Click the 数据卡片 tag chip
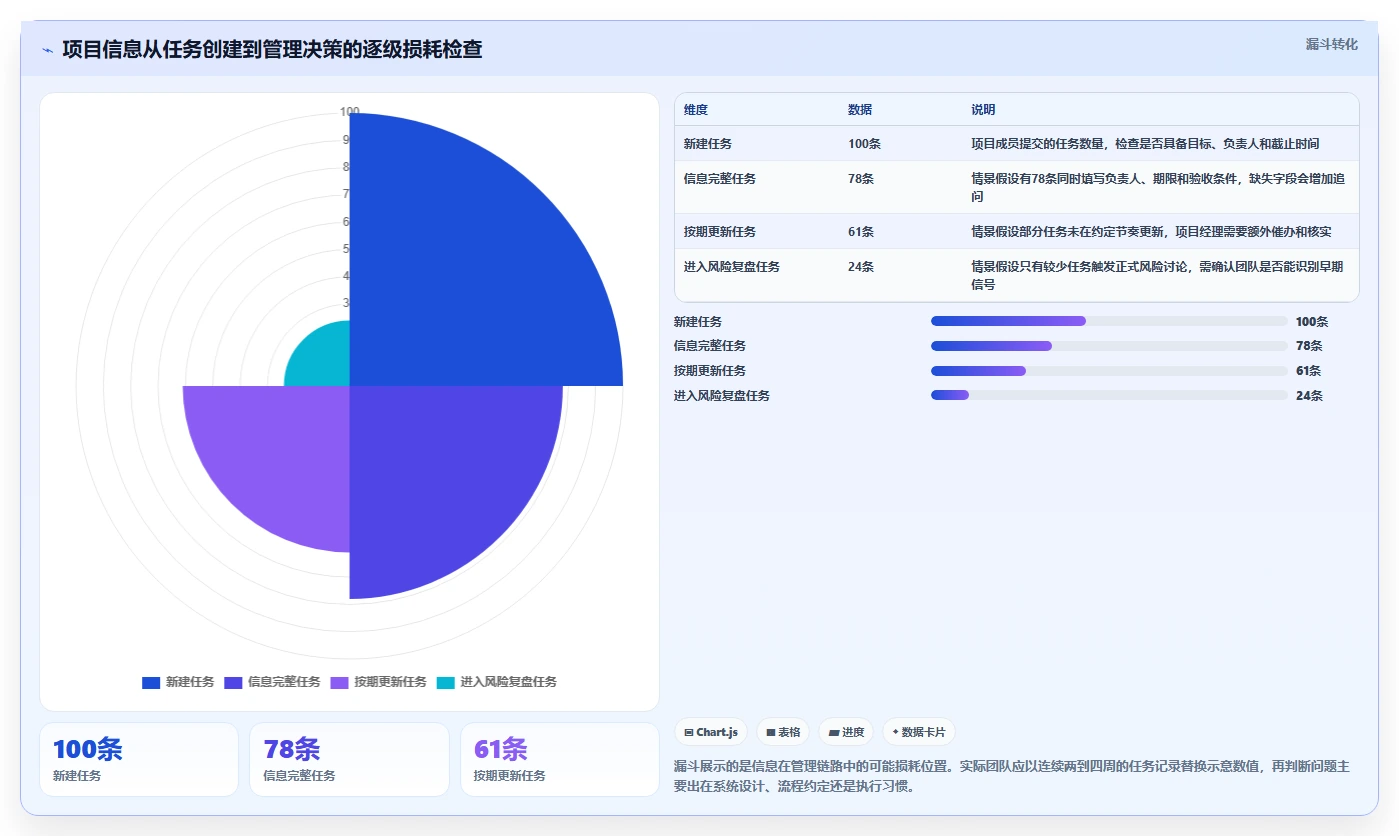Image resolution: width=1399 pixels, height=836 pixels. 919,732
